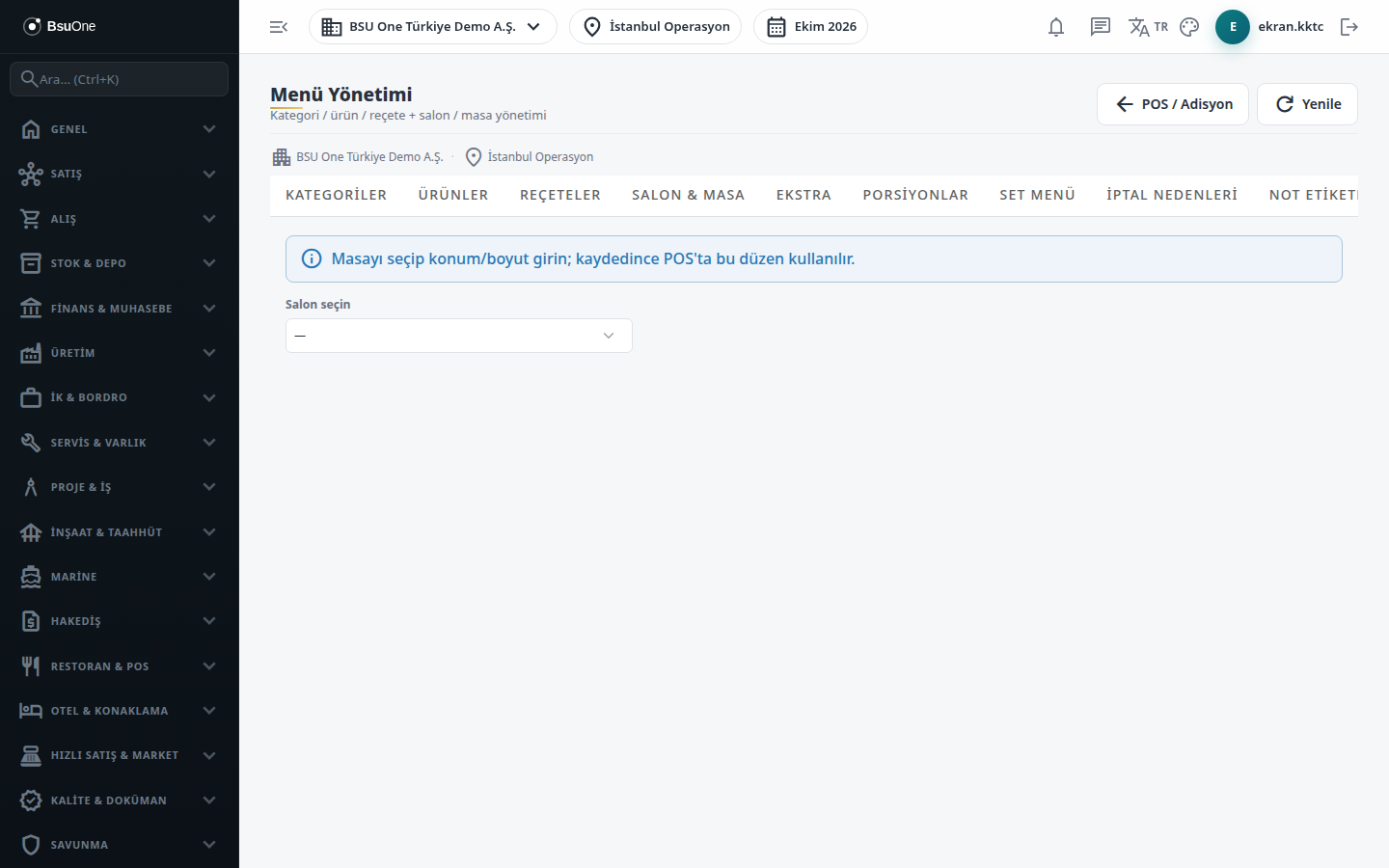Image resolution: width=1389 pixels, height=868 pixels.
Task: Click the Stok & Depo box icon
Action: (x=31, y=263)
